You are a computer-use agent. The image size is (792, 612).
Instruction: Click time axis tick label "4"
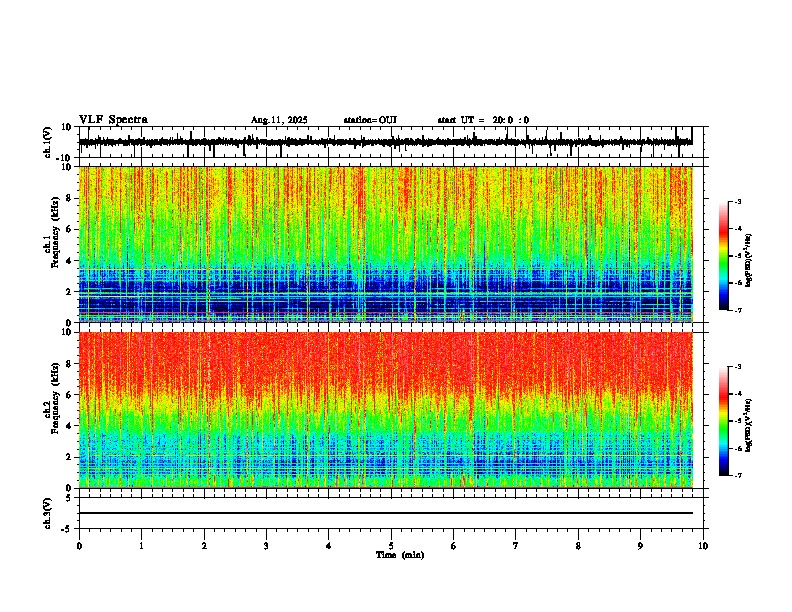point(329,546)
